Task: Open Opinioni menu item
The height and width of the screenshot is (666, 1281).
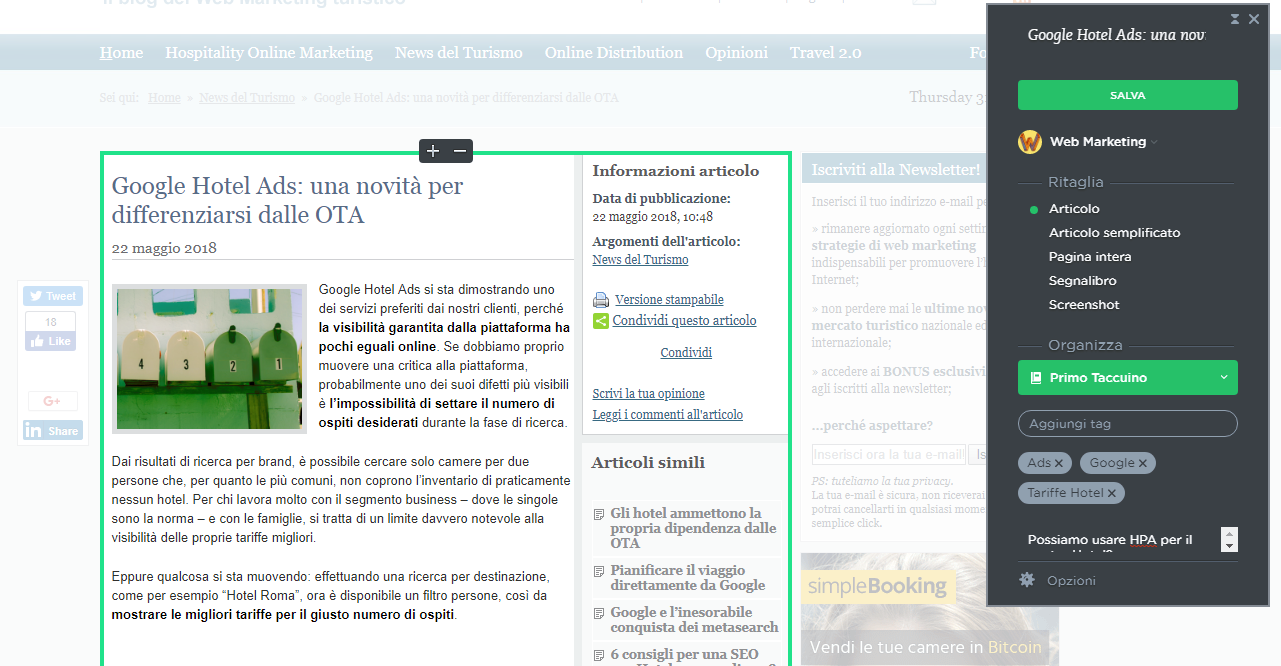Action: click(x=736, y=53)
